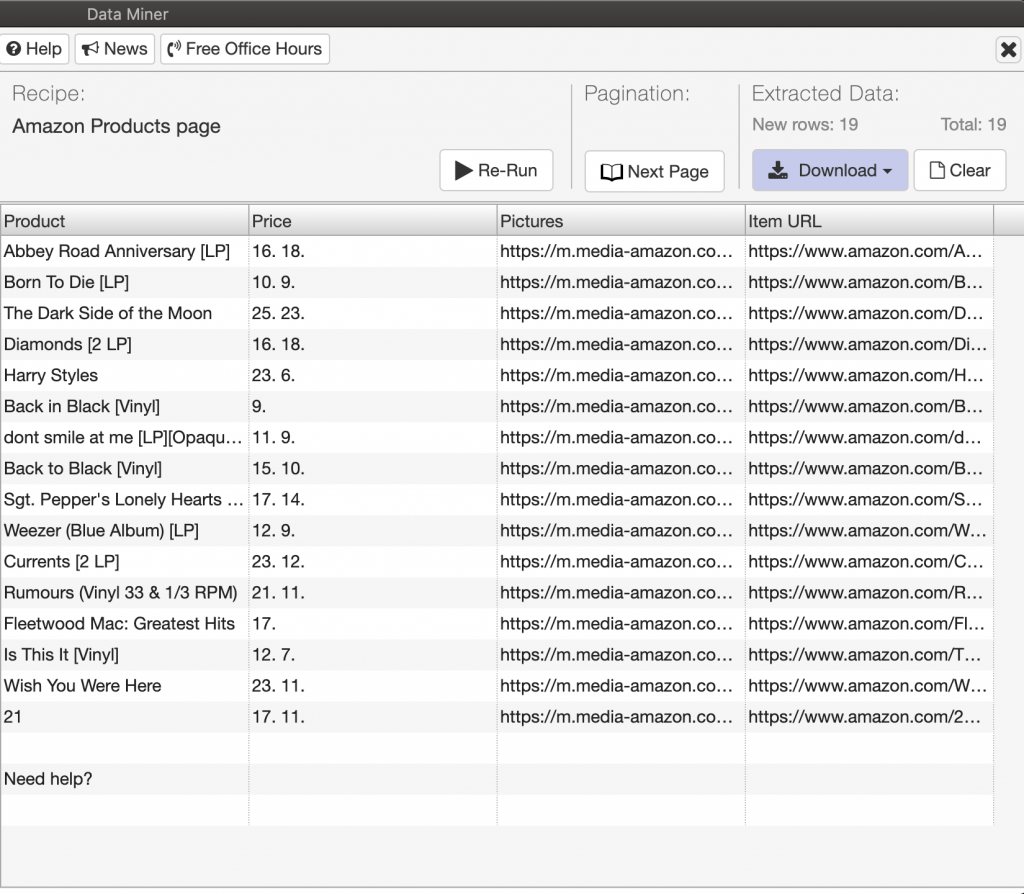Click the Item URL cell for Harry Styles
1024x894 pixels.
pyautogui.click(x=869, y=375)
